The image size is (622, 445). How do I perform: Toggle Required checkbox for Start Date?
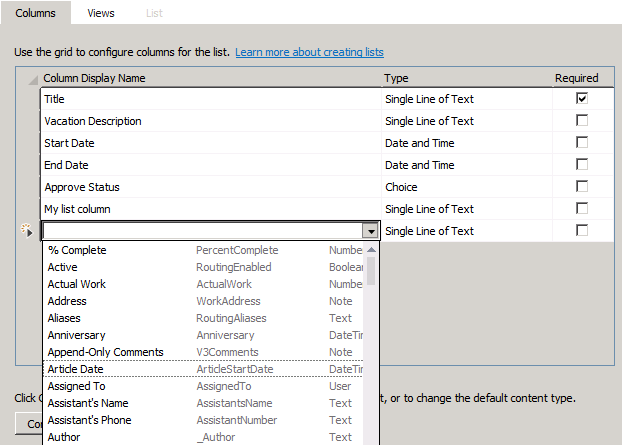click(582, 143)
